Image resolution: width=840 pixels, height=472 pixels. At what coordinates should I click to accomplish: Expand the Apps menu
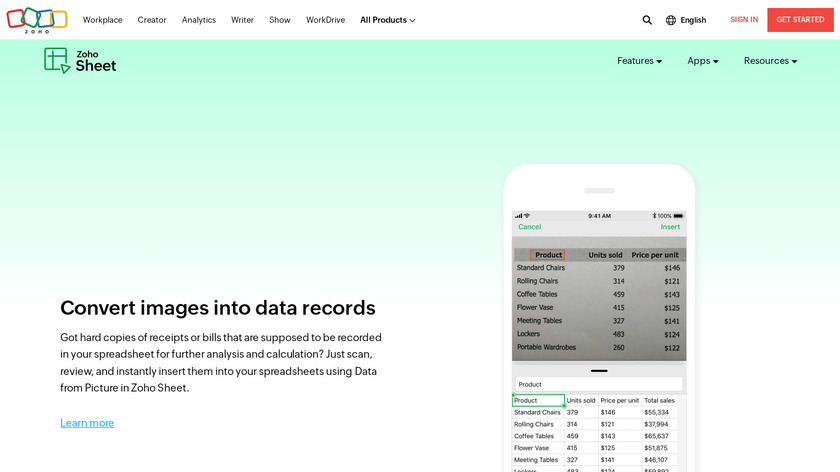[703, 61]
